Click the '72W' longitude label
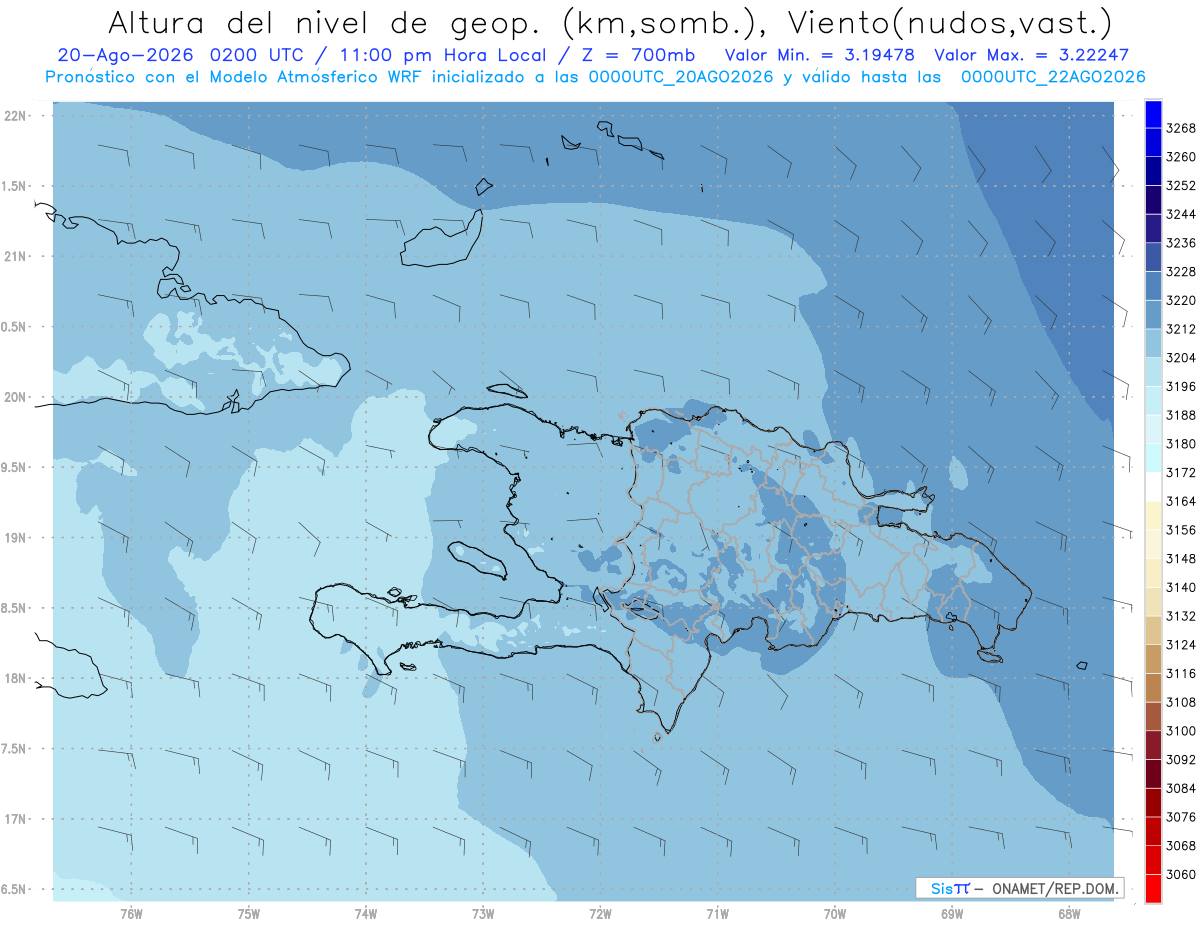Image resolution: width=1200 pixels, height=927 pixels. (x=600, y=913)
